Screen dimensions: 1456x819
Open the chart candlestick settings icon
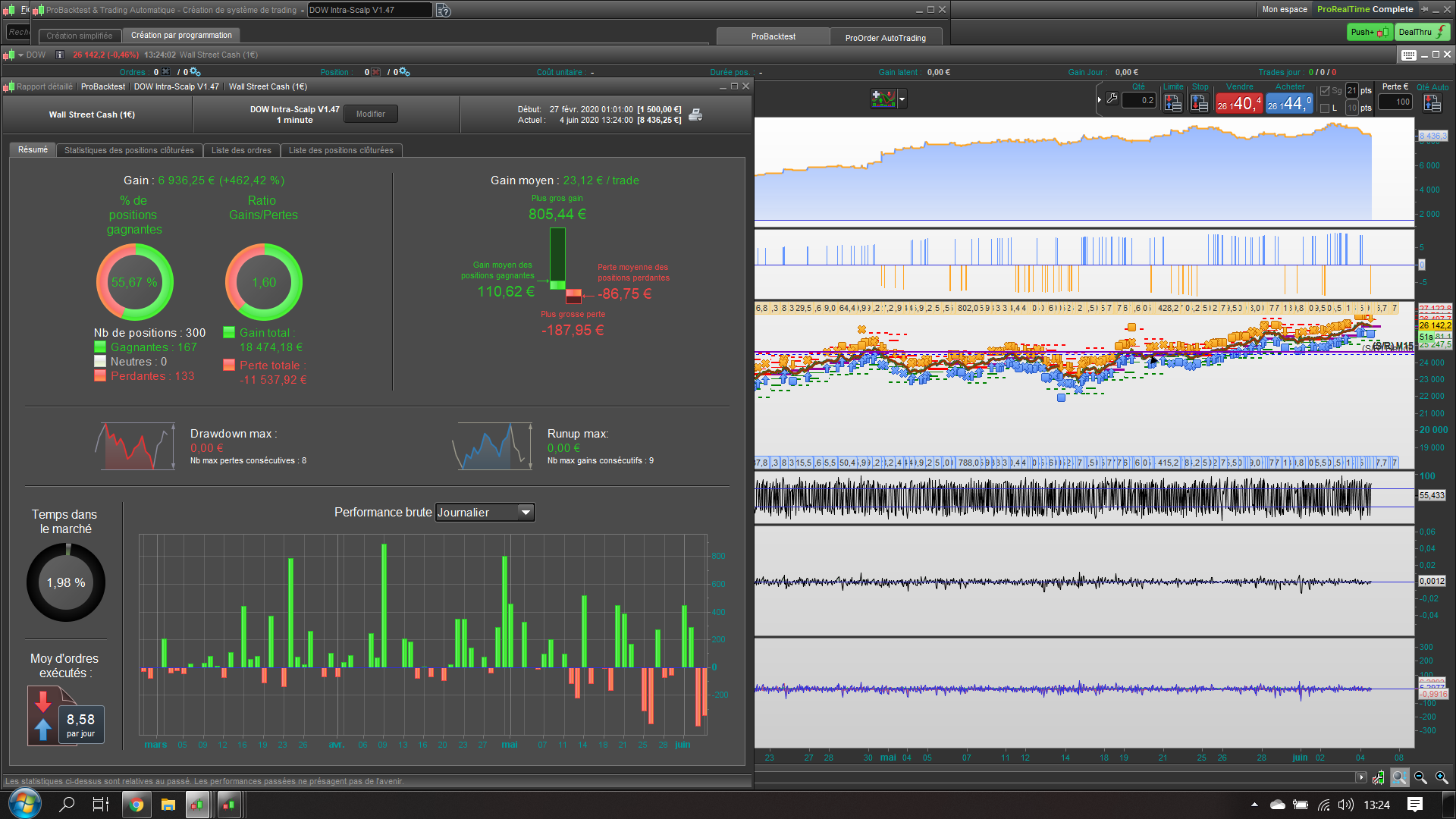1378,778
